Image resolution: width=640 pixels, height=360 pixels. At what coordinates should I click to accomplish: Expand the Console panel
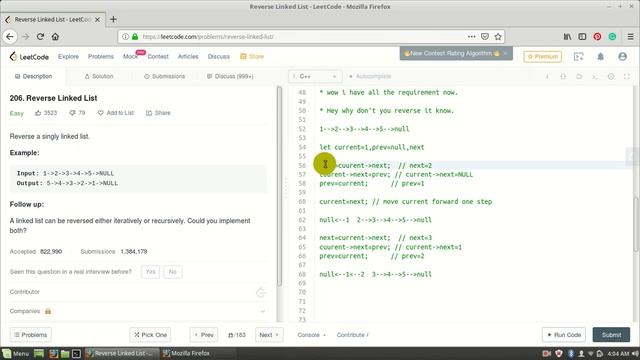[311, 335]
